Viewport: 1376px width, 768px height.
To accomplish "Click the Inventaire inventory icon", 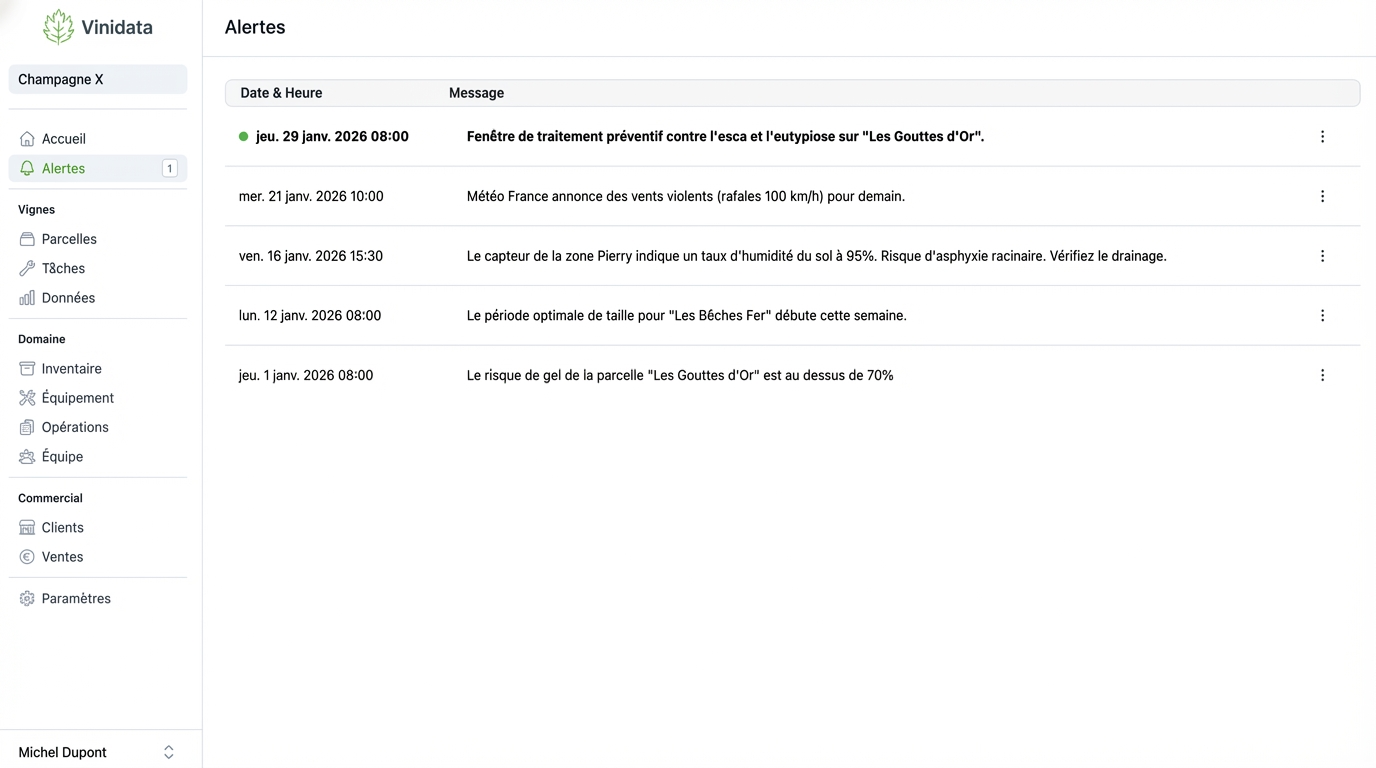I will [26, 368].
